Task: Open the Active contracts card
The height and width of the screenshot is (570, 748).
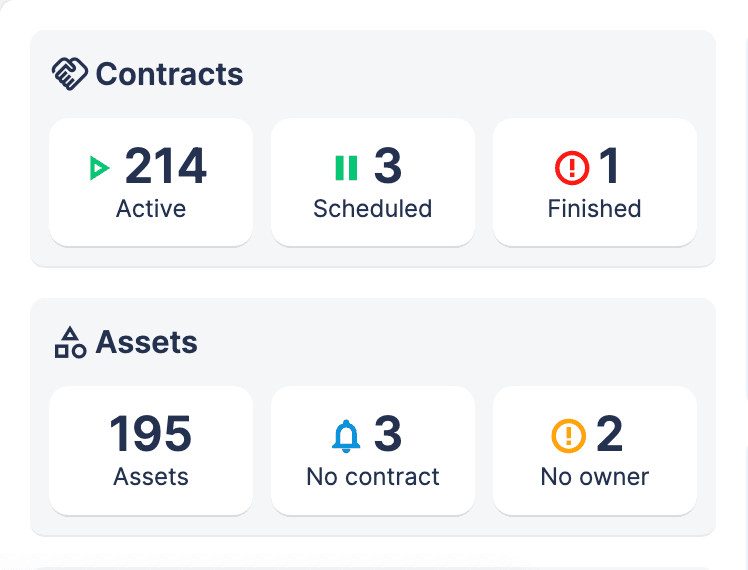Action: (151, 182)
